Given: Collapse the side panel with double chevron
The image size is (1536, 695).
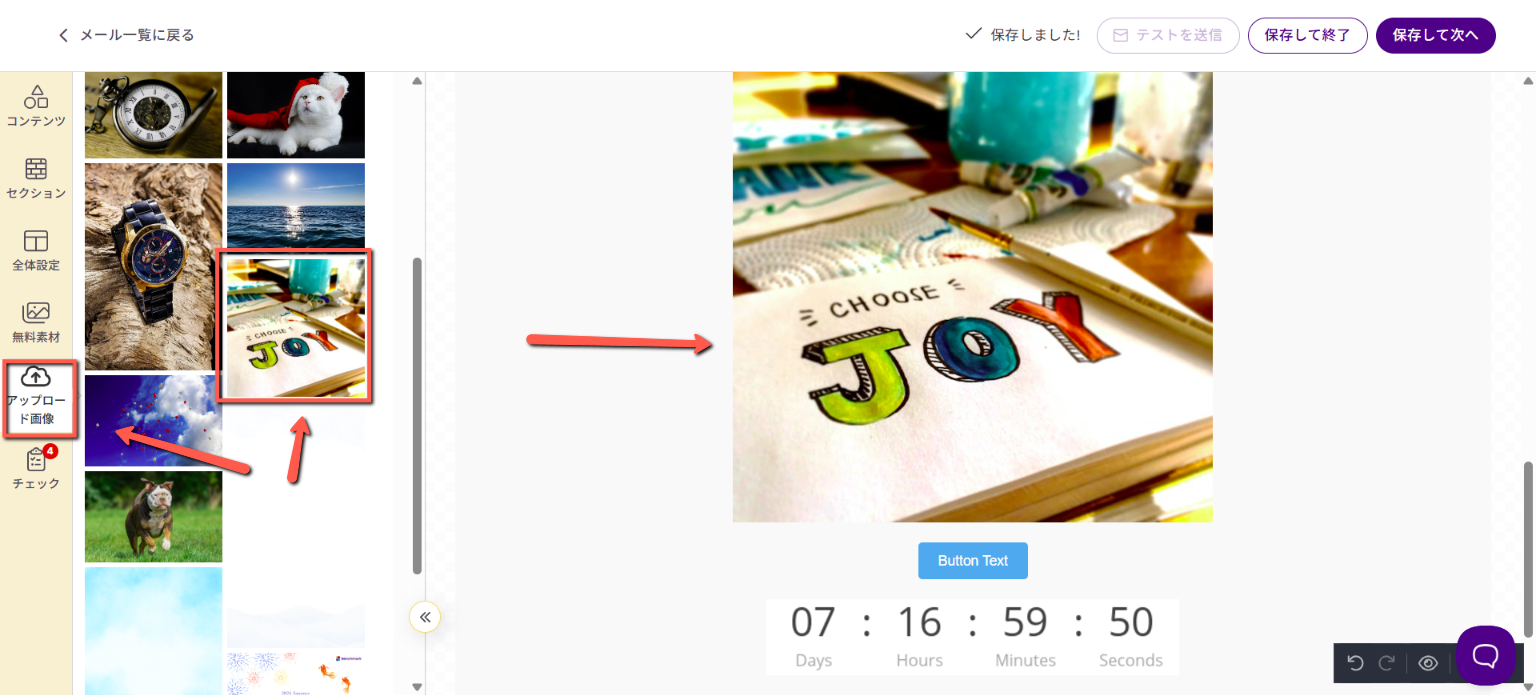Looking at the screenshot, I should point(425,617).
